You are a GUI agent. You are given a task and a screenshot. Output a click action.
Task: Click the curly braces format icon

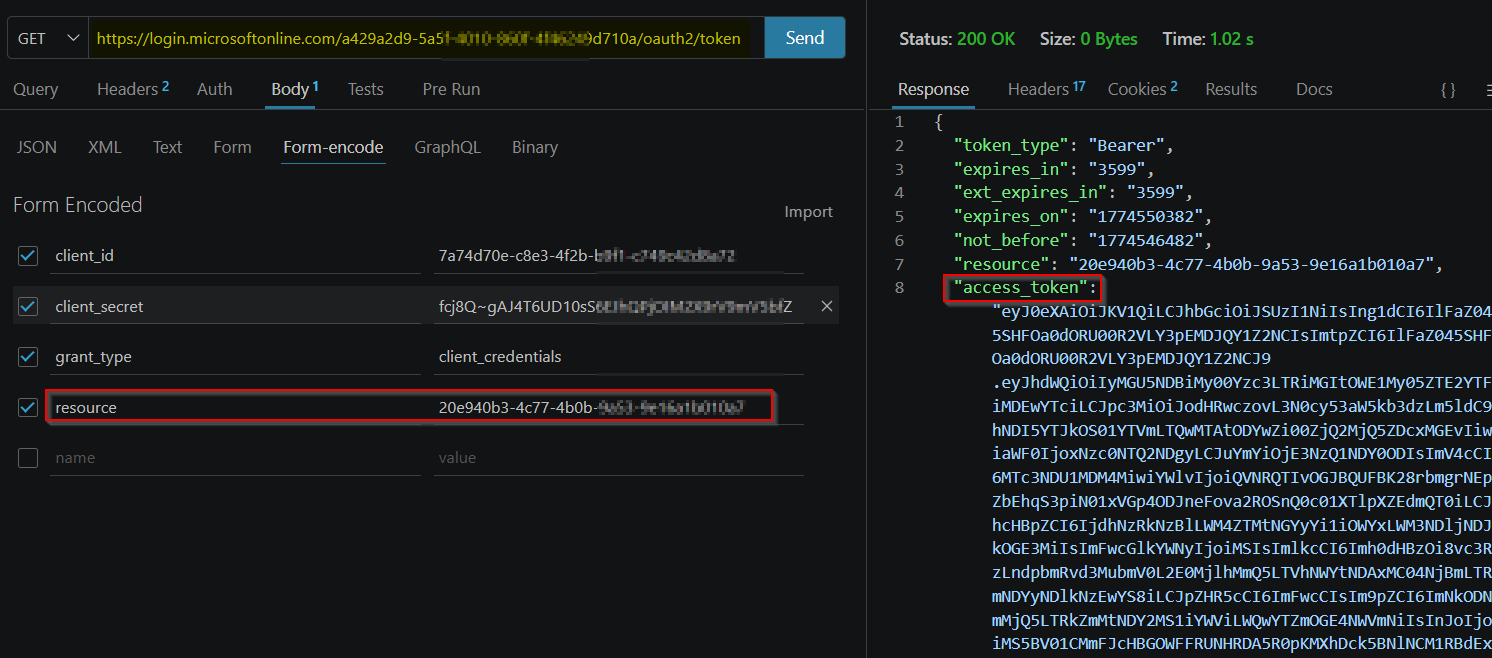(x=1447, y=89)
